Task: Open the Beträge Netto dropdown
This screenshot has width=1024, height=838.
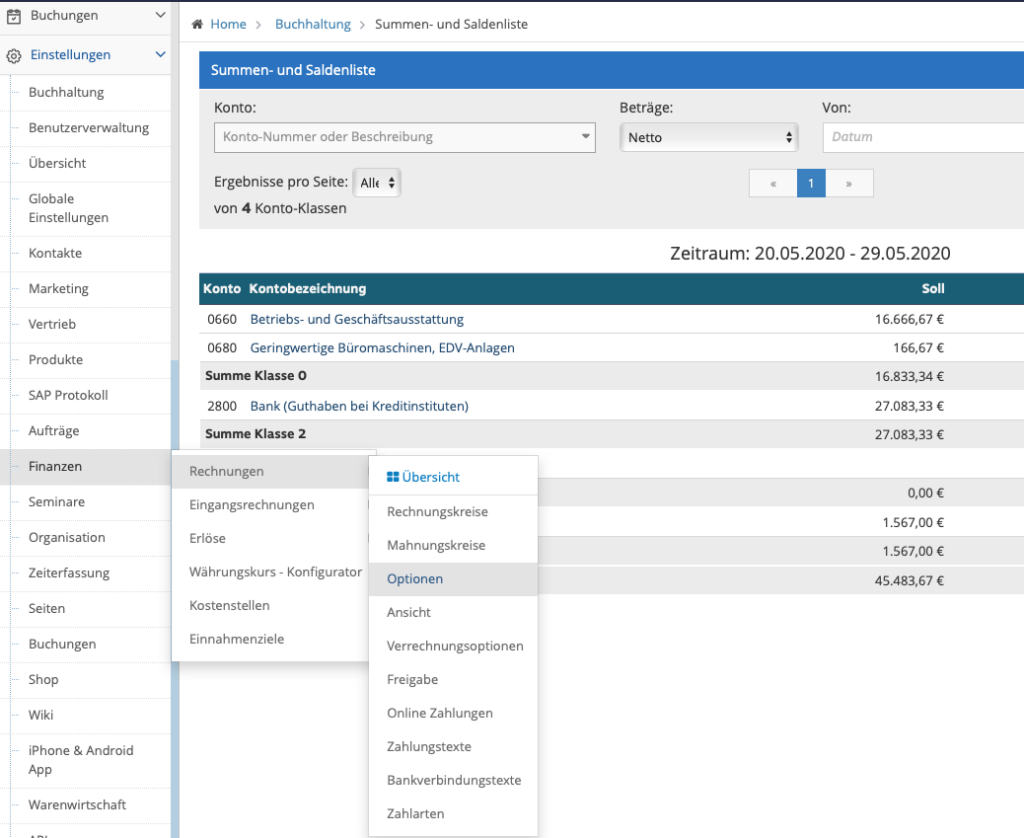Action: [709, 137]
